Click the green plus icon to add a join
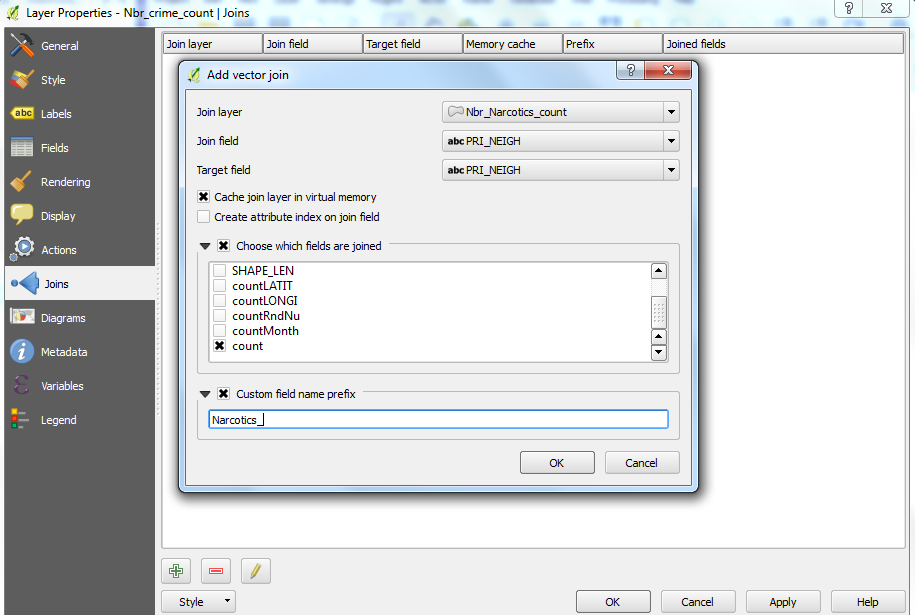Viewport: 915px width, 615px height. (176, 570)
